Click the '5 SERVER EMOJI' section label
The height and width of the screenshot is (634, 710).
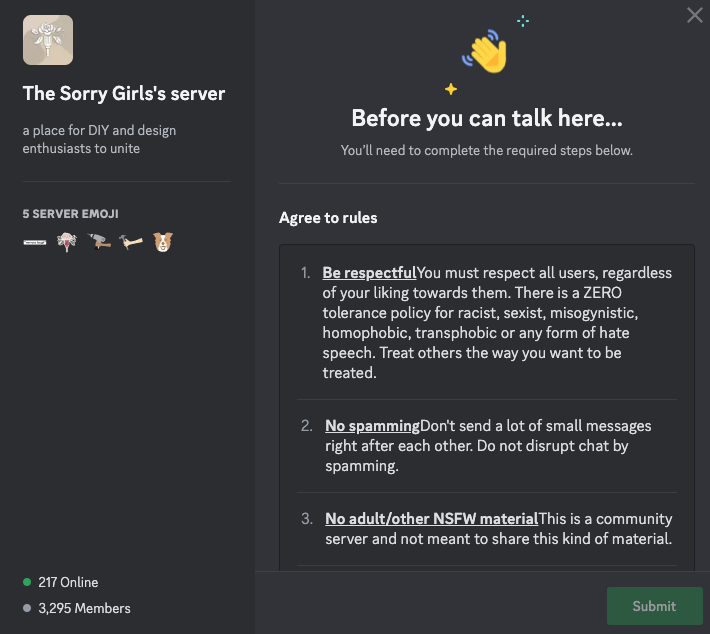click(71, 214)
